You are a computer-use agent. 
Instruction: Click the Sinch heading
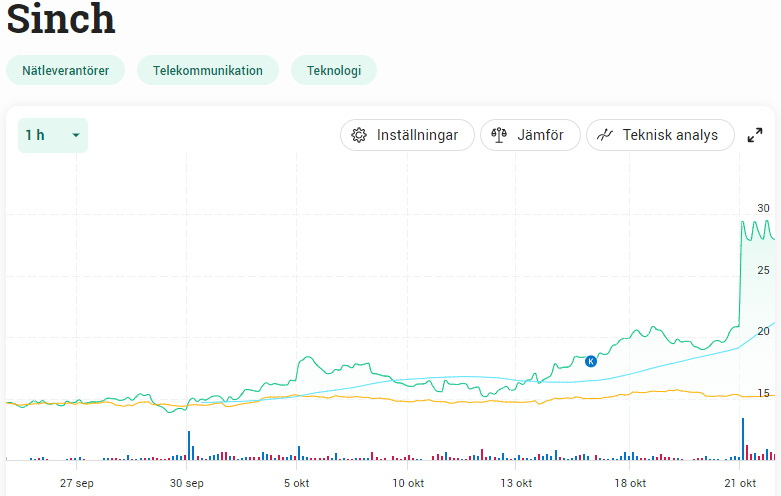point(61,19)
